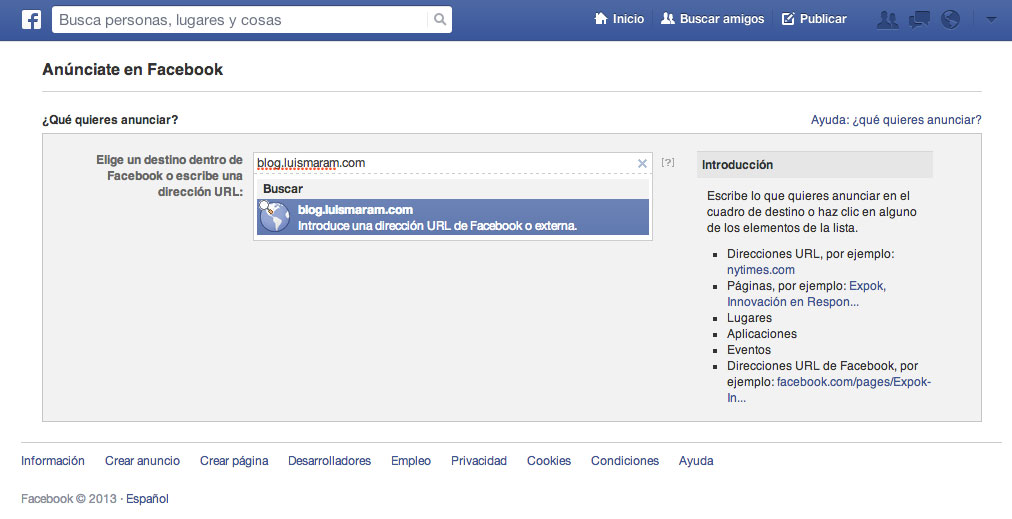
Task: Open Privacidad footer link
Action: pos(478,461)
